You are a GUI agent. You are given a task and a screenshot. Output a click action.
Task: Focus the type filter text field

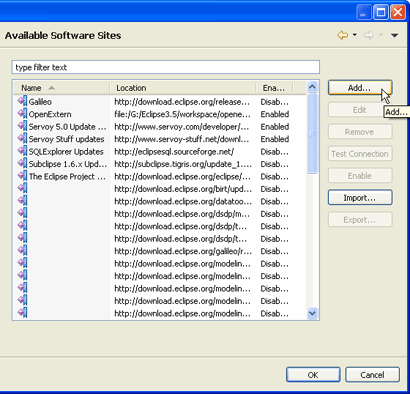(x=166, y=67)
